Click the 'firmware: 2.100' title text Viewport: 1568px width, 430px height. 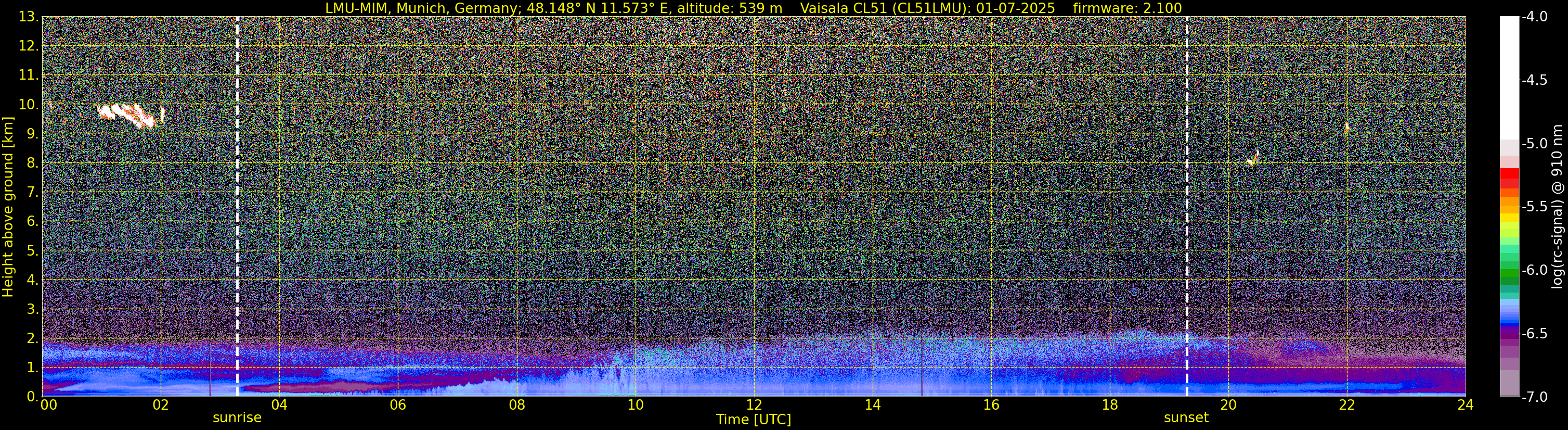1128,8
